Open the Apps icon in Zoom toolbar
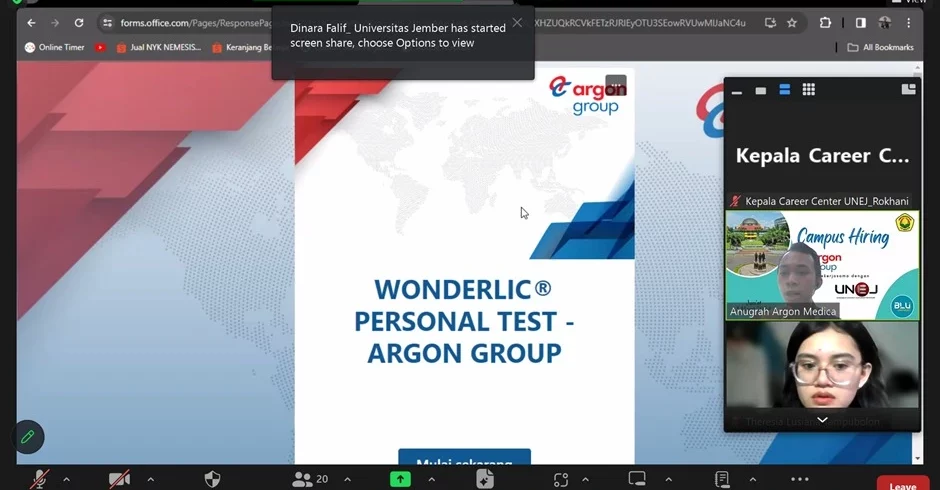The height and width of the screenshot is (490, 940). 561,479
